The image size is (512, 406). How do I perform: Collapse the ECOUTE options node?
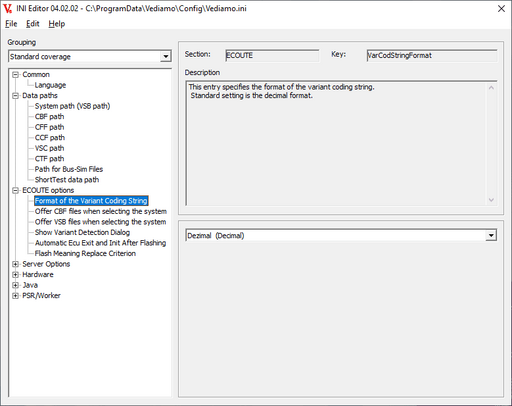pyautogui.click(x=15, y=190)
